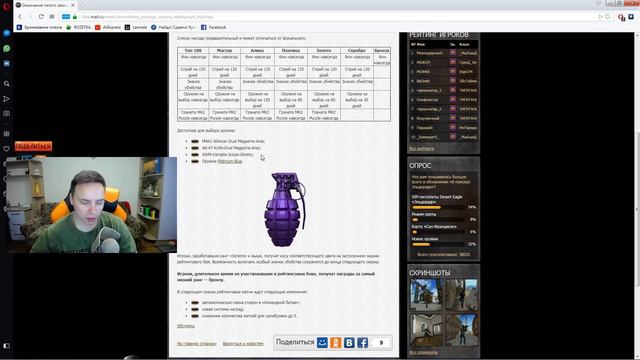Open the Lamoda bookmark
Image resolution: width=640 pixels, height=360 pixels.
tap(136, 27)
